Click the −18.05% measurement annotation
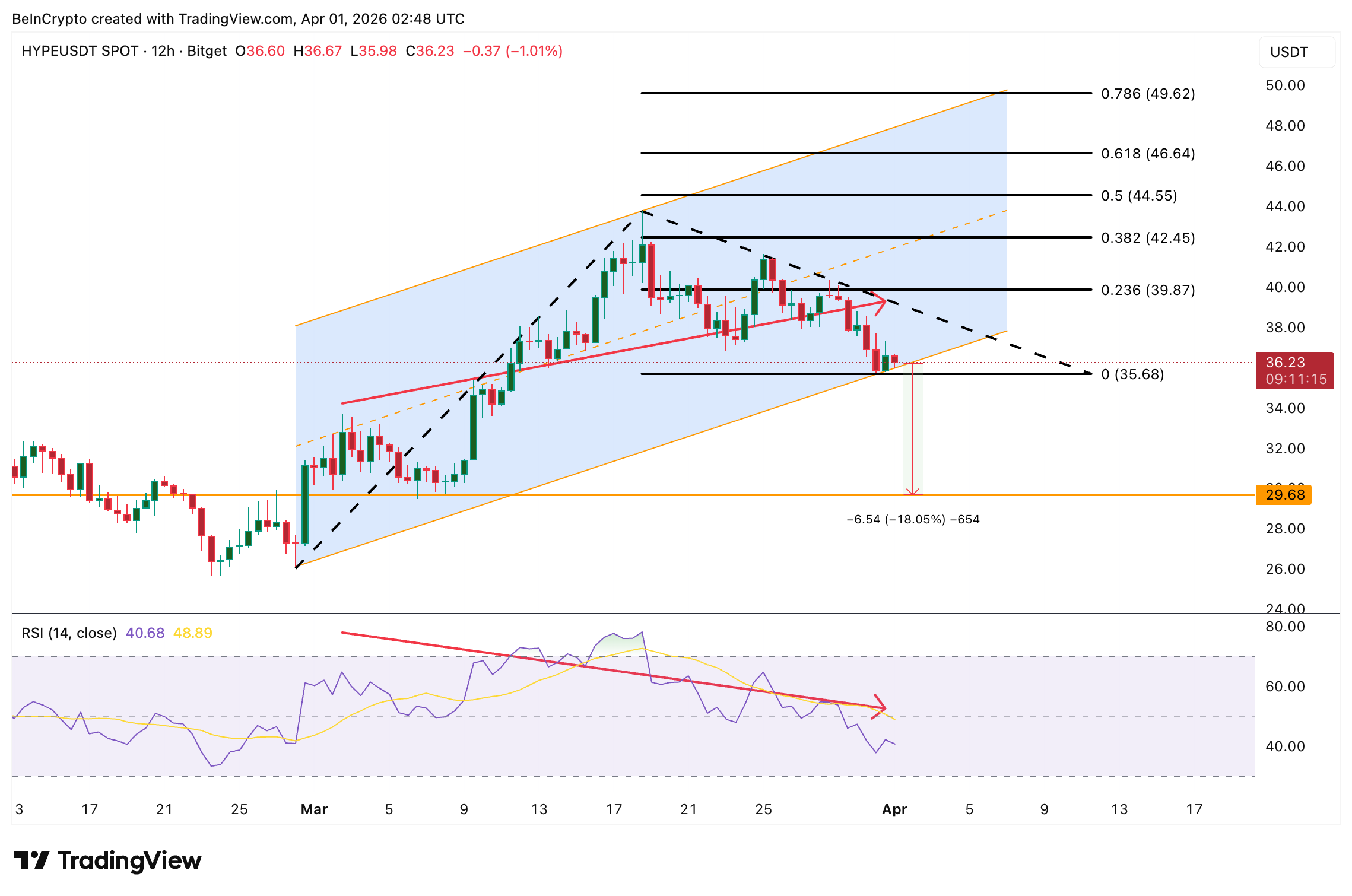 tap(914, 519)
